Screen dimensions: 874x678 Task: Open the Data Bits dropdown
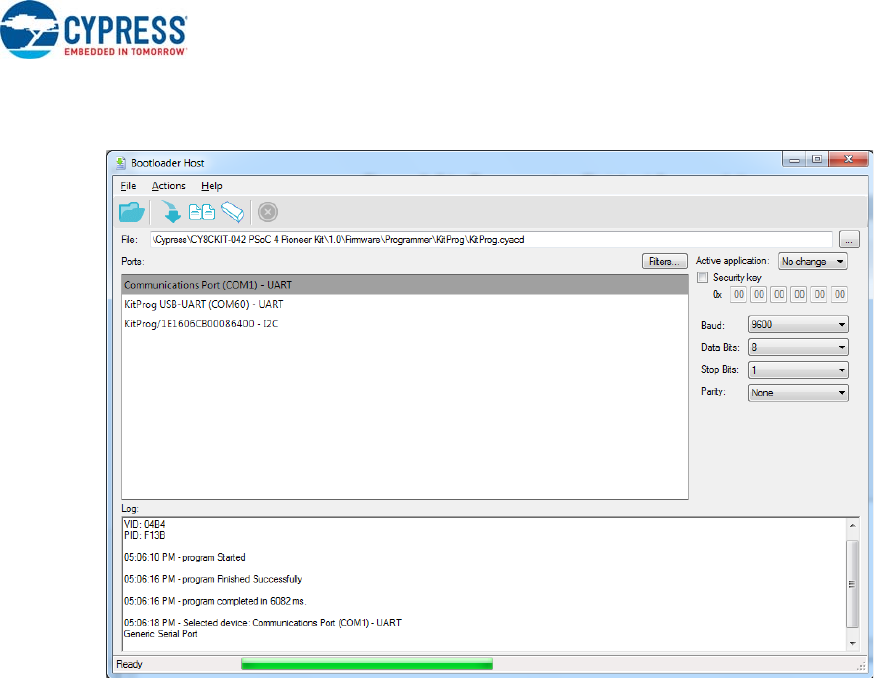tap(798, 347)
